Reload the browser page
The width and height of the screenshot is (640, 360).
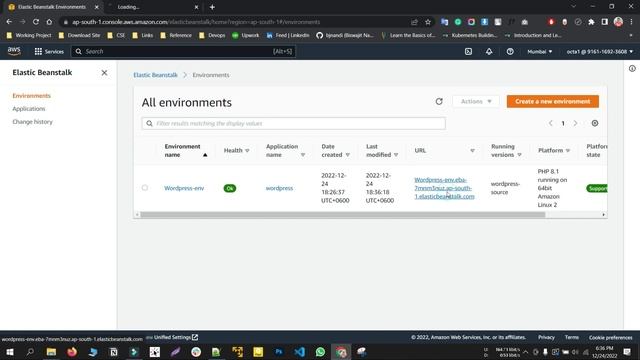point(36,22)
